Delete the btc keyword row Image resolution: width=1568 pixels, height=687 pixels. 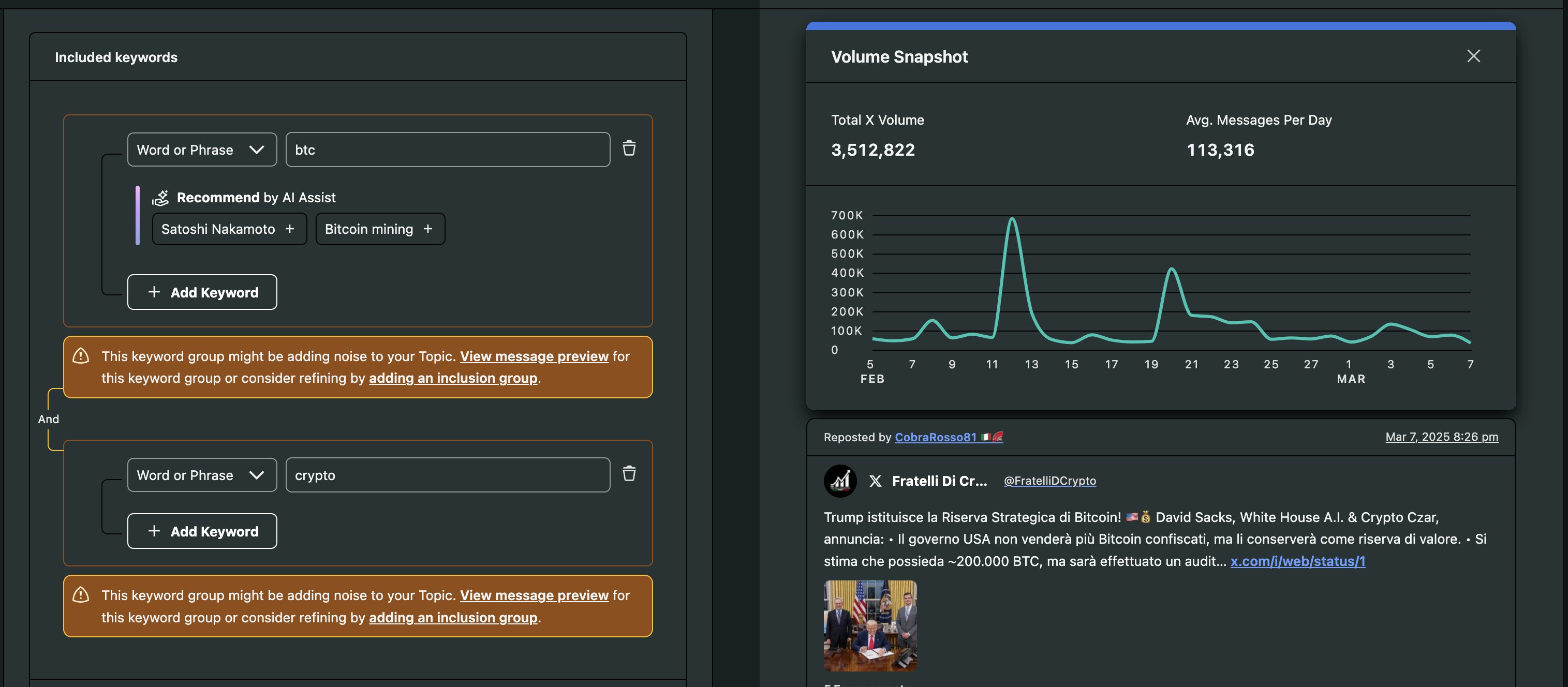click(629, 148)
